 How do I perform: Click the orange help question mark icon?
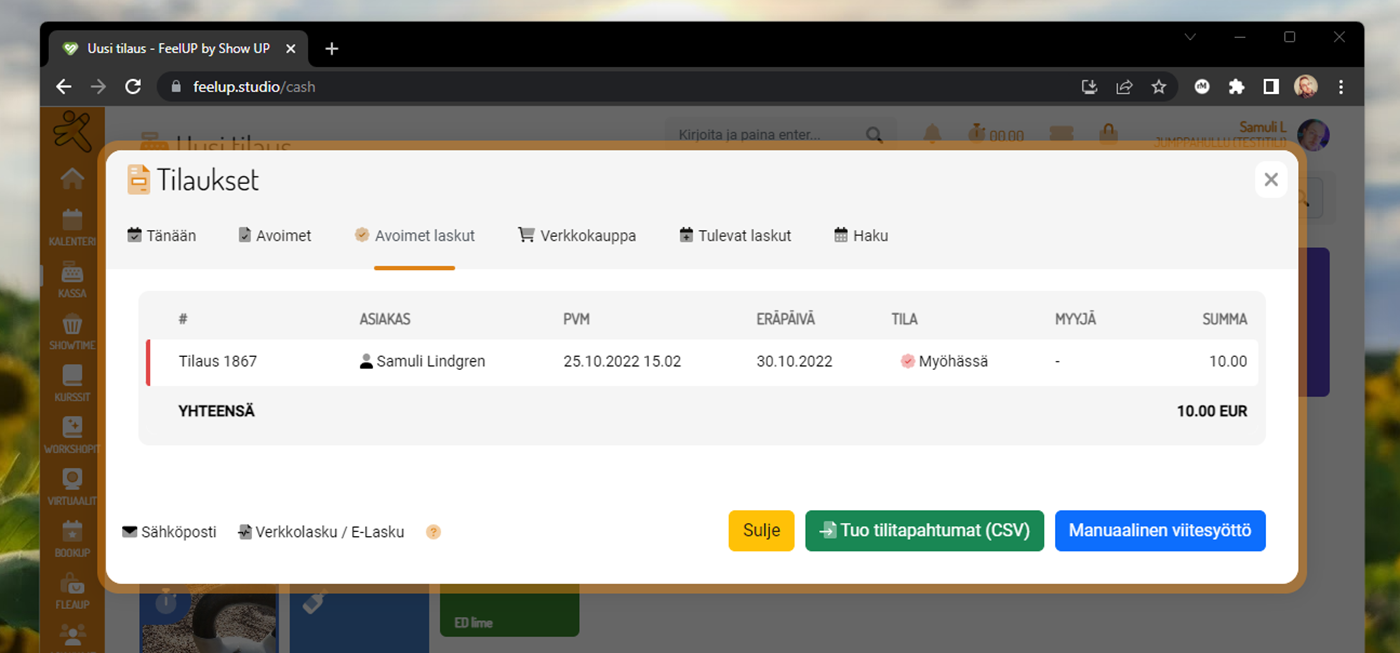(433, 532)
